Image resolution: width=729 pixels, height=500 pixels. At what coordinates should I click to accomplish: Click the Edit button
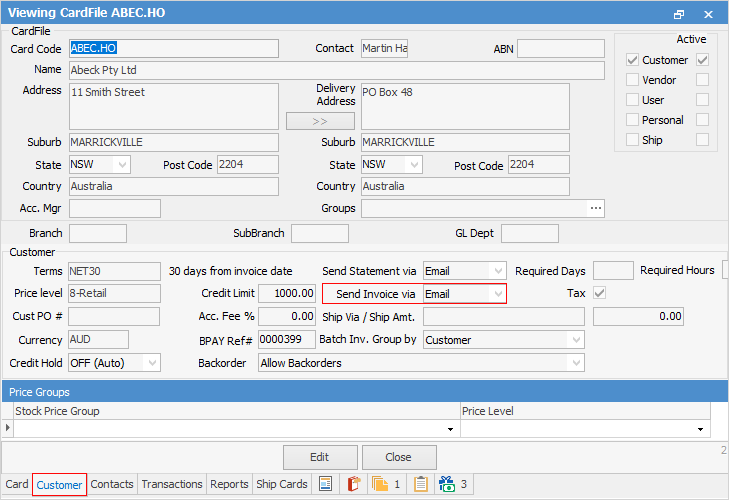pyautogui.click(x=319, y=457)
